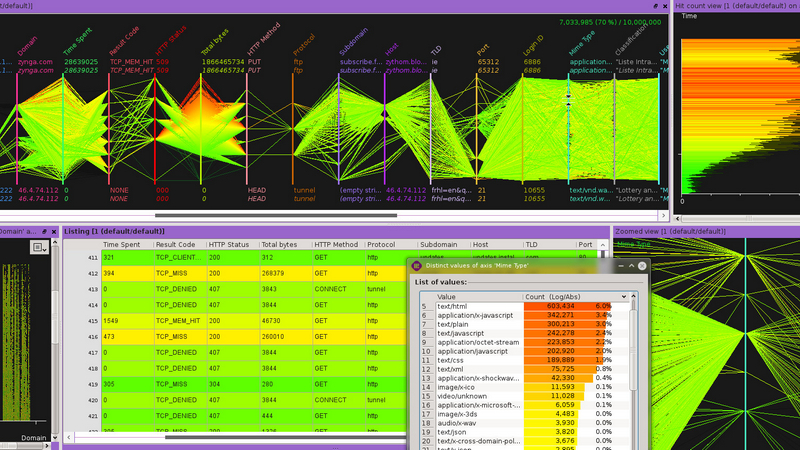Click the 75,725 count bar for text/xml
Image resolution: width=800 pixels, height=450 pixels.
[560, 369]
